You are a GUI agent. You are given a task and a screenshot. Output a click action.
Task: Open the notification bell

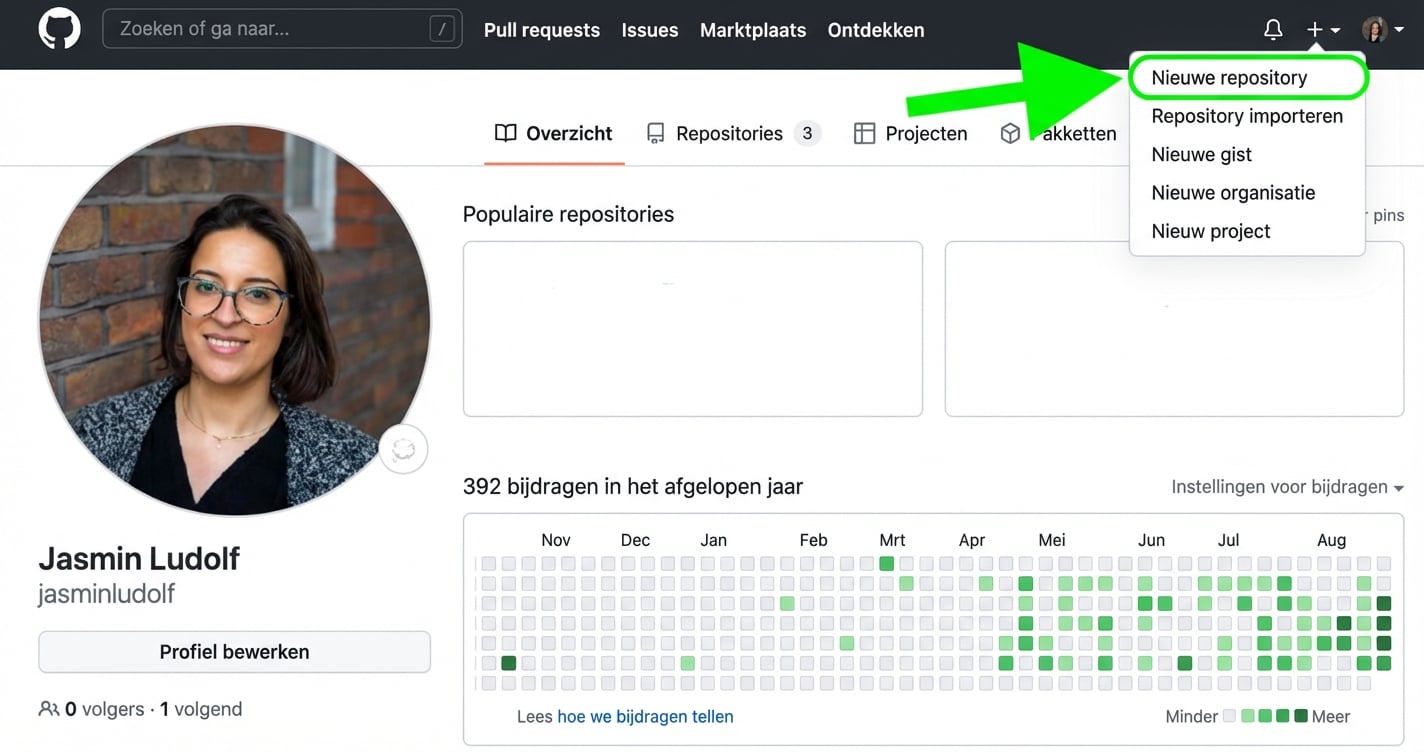coord(1272,29)
